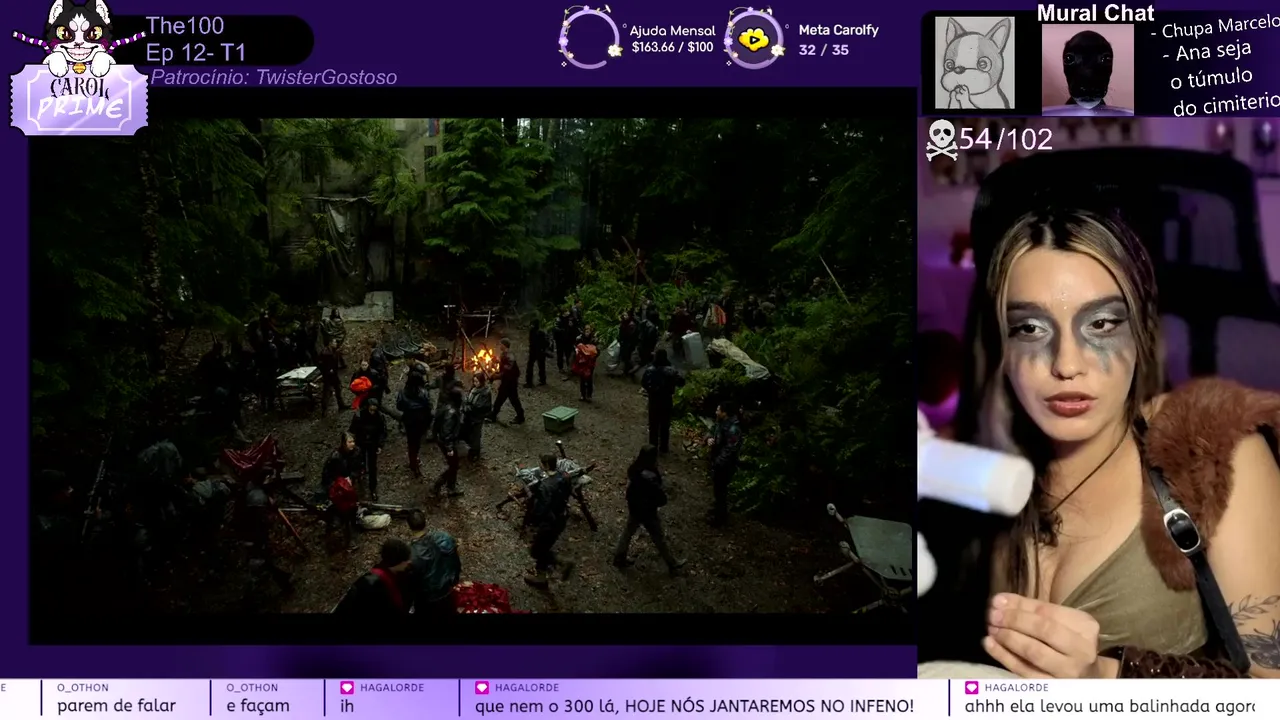Viewport: 1280px width, 720px height.
Task: Click HAGALORDE username above 'ih'
Action: [391, 688]
